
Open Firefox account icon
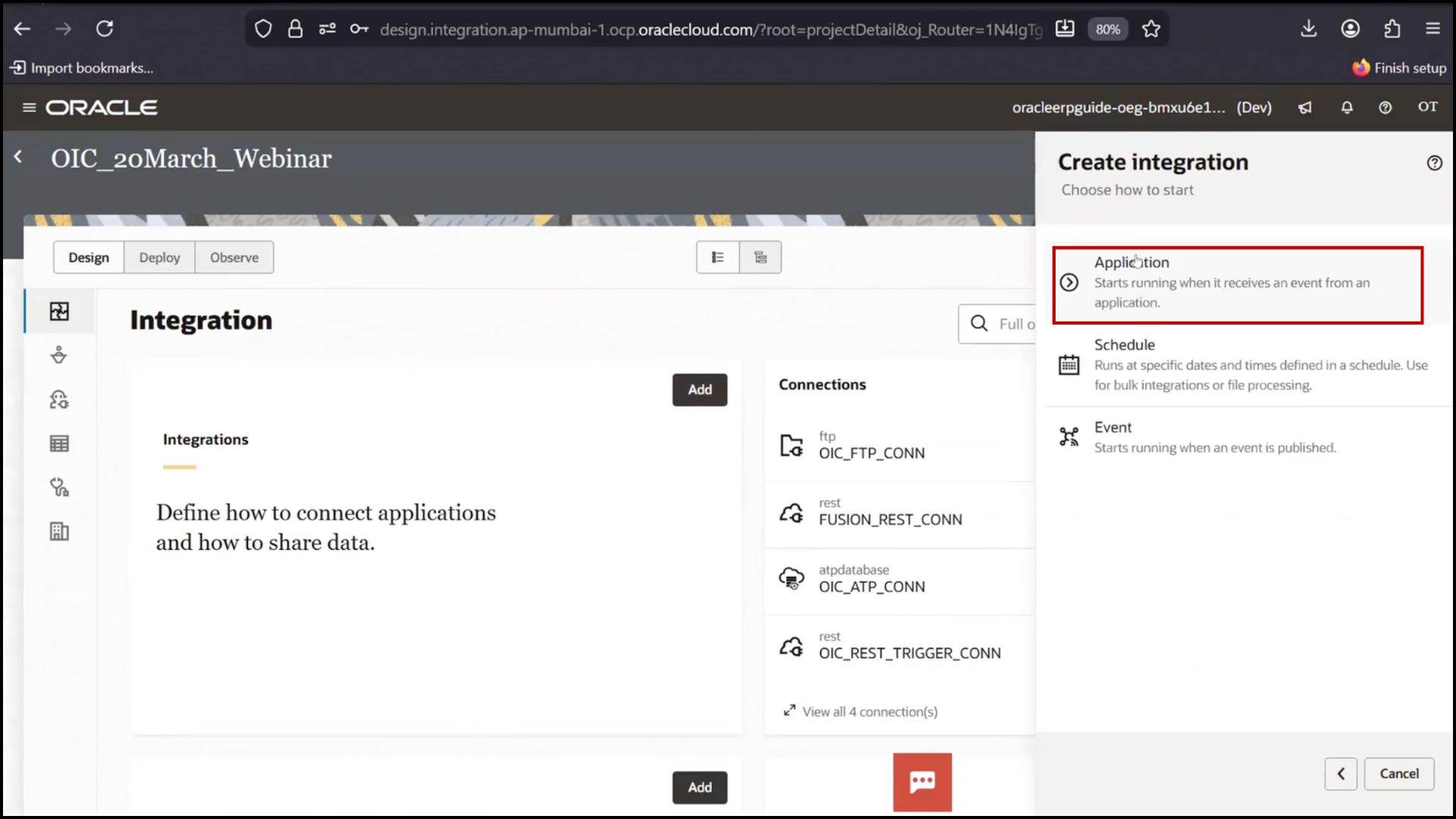tap(1351, 29)
